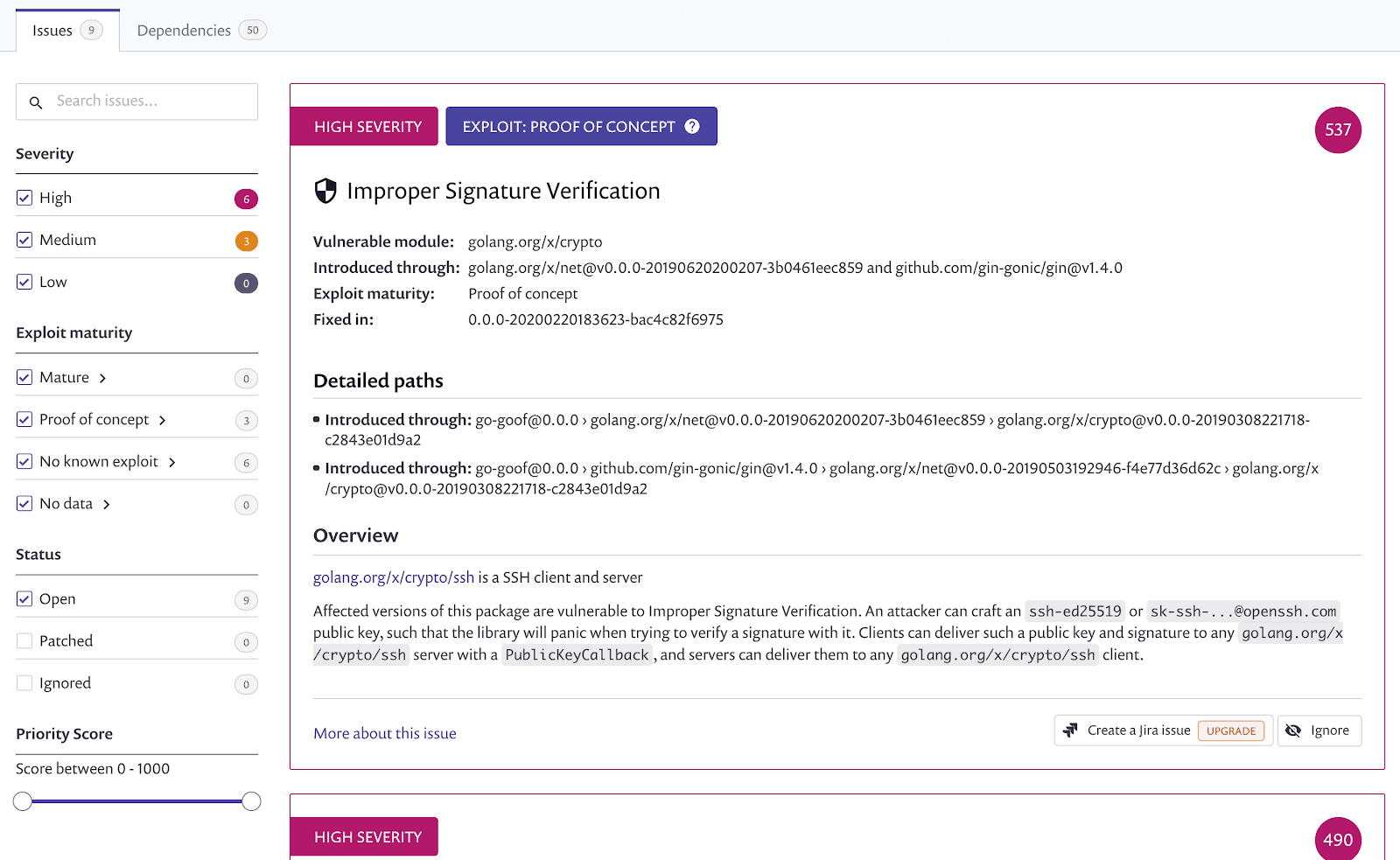The width and height of the screenshot is (1400, 860).
Task: Click the golang.org/x/crypto/ssh package link
Action: [393, 577]
